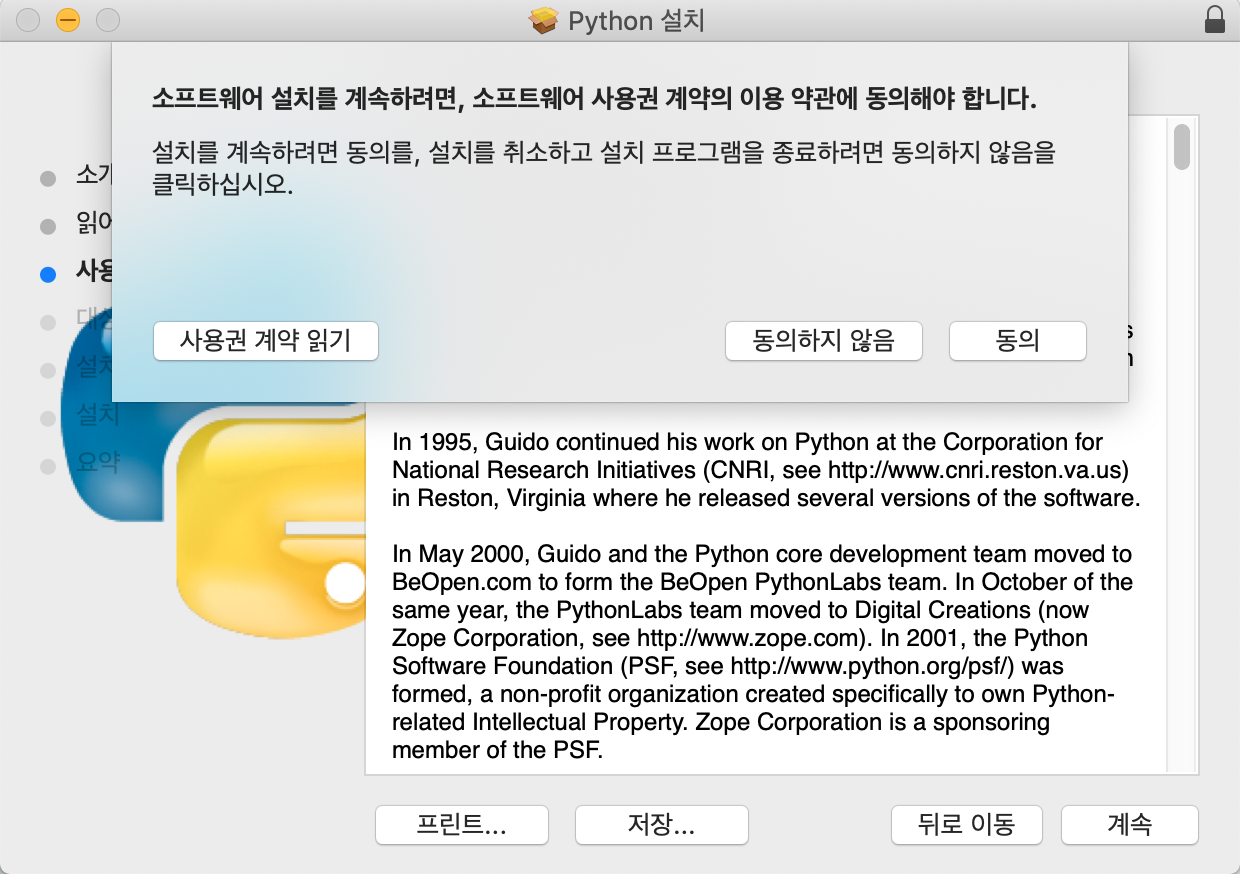Click the instruction text mentioning 클릭하십시오
Viewport: 1240px width, 874px height.
point(604,169)
